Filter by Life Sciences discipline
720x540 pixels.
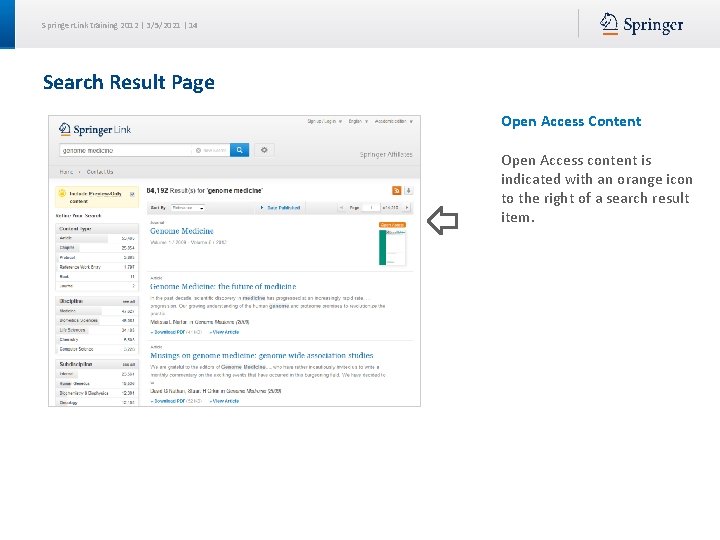[x=97, y=330]
